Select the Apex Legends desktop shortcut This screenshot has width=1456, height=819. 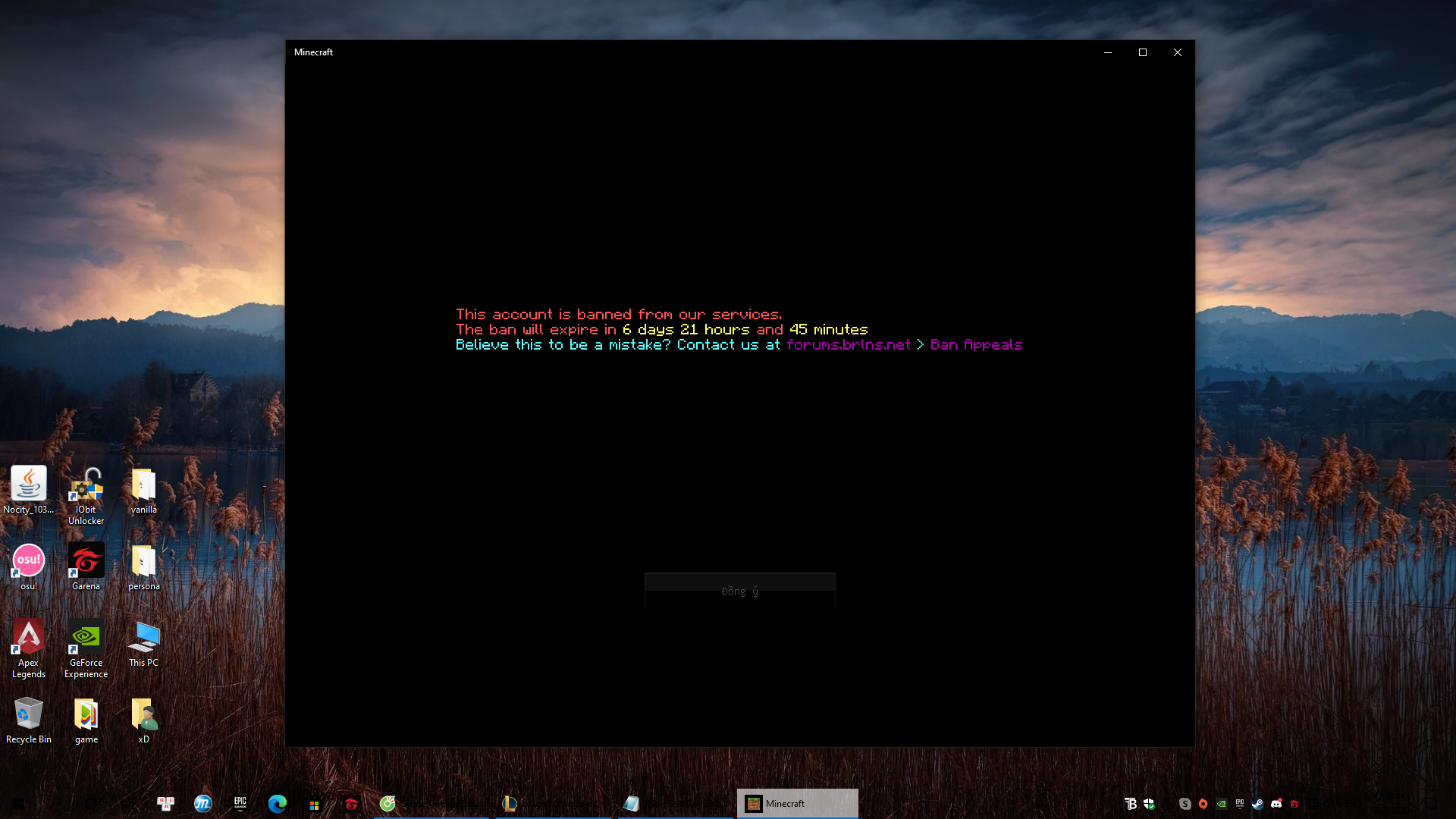28,648
